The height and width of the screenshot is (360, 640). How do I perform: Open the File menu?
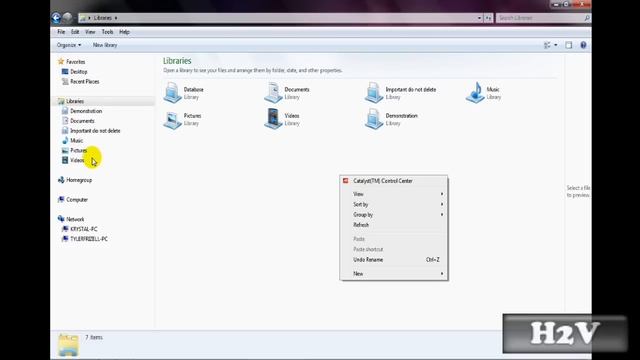click(61, 32)
